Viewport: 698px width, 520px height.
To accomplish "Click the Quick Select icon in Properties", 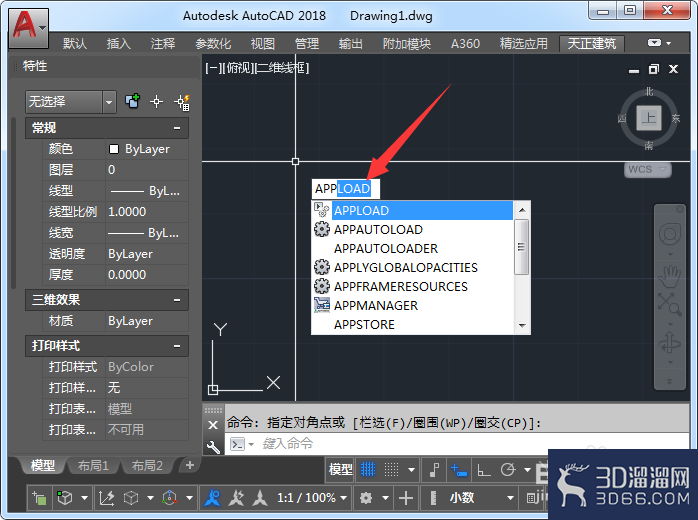I will pyautogui.click(x=182, y=102).
